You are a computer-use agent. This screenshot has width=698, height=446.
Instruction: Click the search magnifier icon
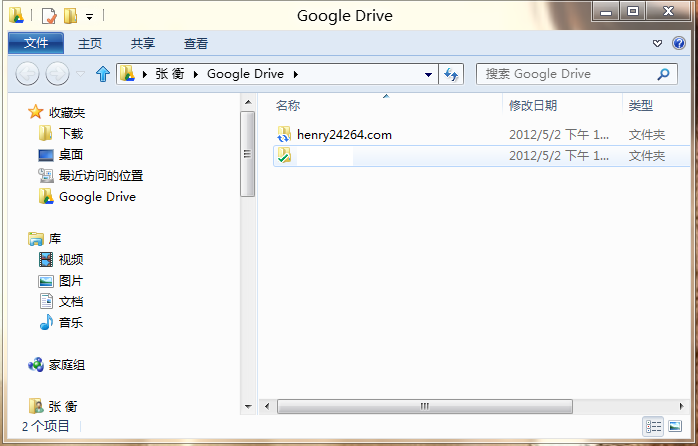coord(663,74)
